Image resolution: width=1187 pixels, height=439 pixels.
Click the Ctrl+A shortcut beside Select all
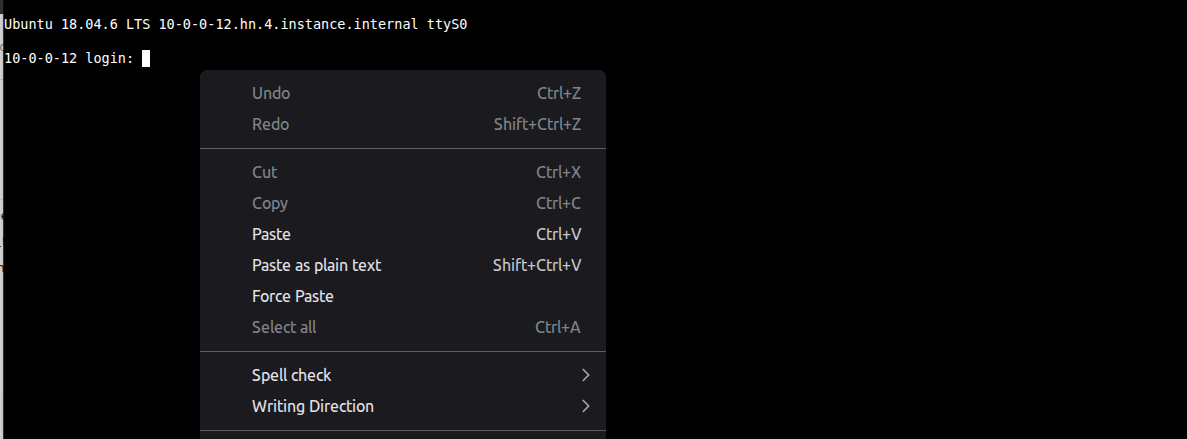(558, 327)
